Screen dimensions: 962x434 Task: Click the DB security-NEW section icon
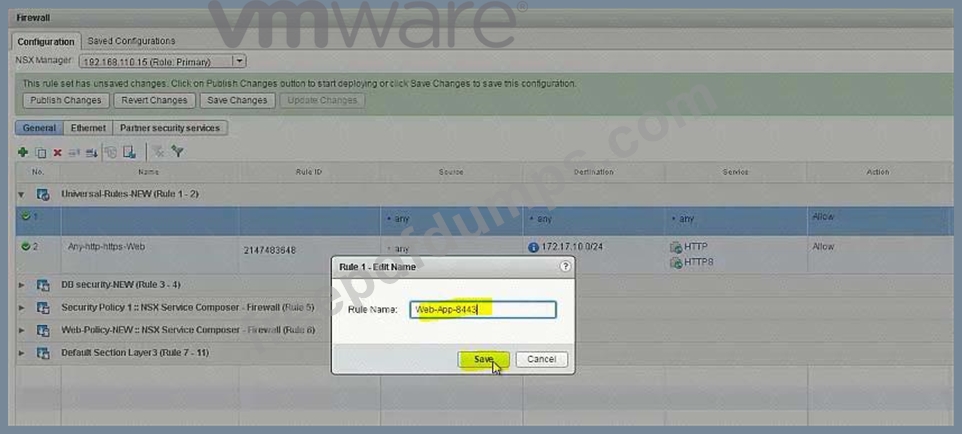(43, 285)
